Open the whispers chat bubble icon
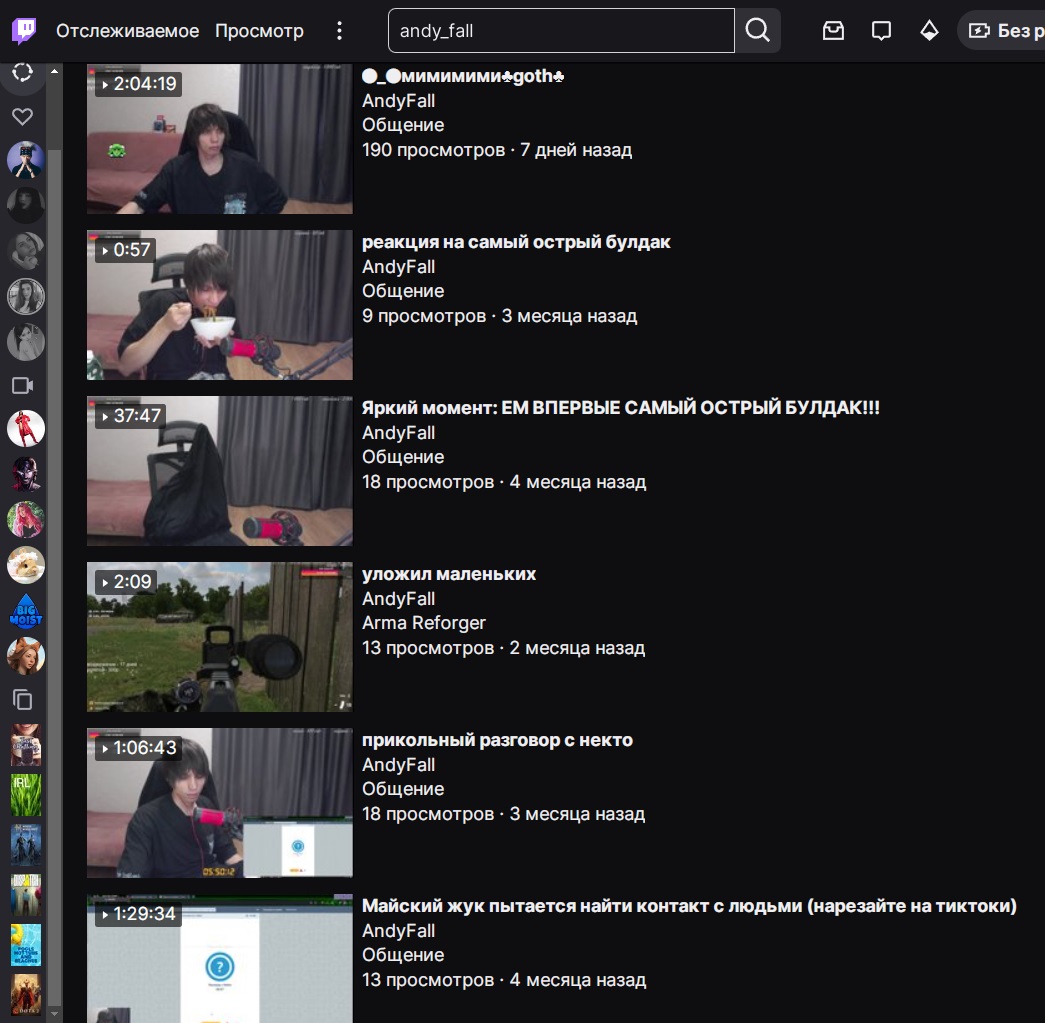Image resolution: width=1045 pixels, height=1023 pixels. (881, 31)
